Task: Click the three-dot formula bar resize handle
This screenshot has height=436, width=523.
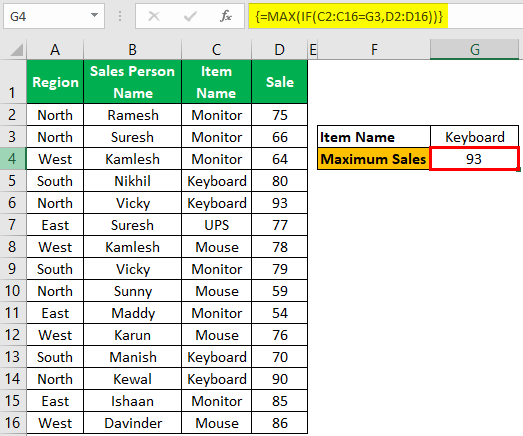Action: pyautogui.click(x=120, y=16)
